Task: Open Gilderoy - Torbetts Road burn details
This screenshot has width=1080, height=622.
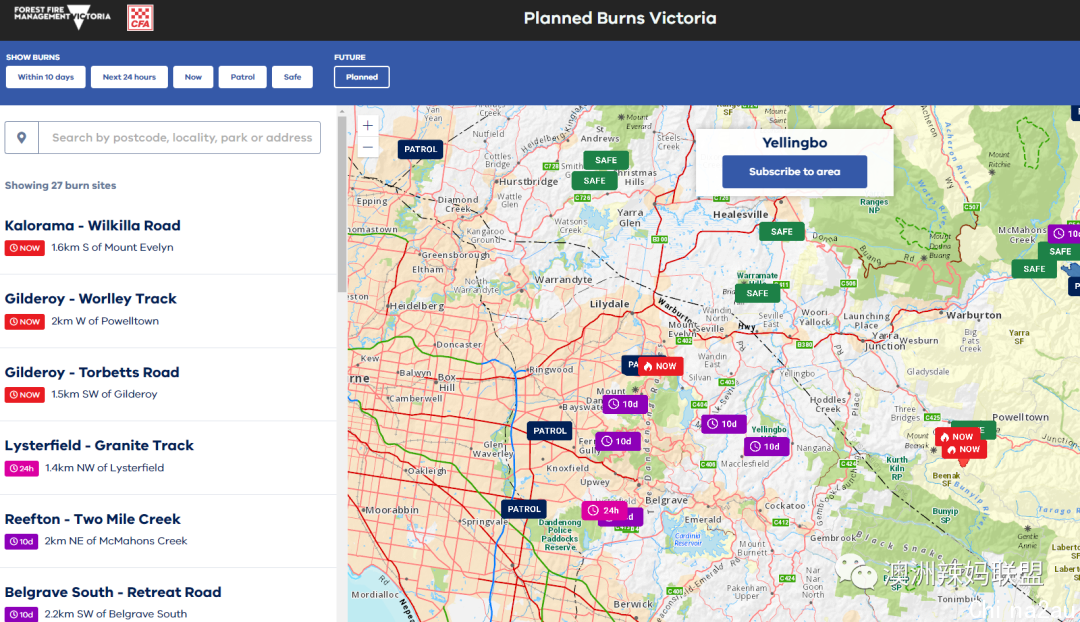Action: click(x=92, y=373)
